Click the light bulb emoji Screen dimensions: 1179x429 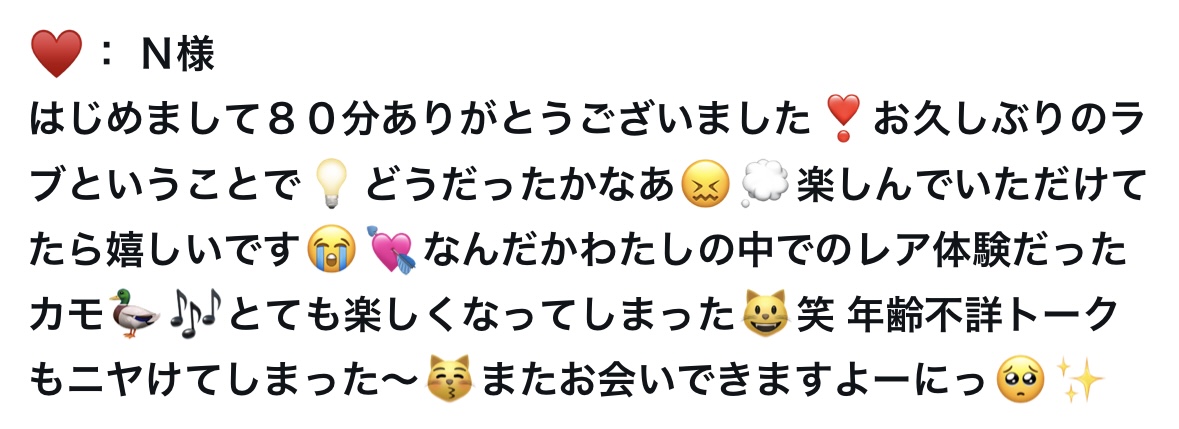point(327,185)
